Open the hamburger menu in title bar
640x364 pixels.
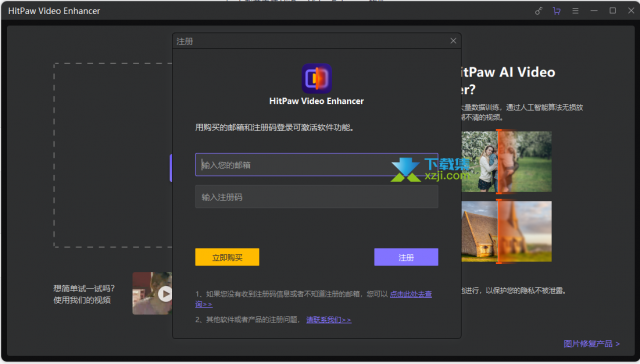pos(576,11)
